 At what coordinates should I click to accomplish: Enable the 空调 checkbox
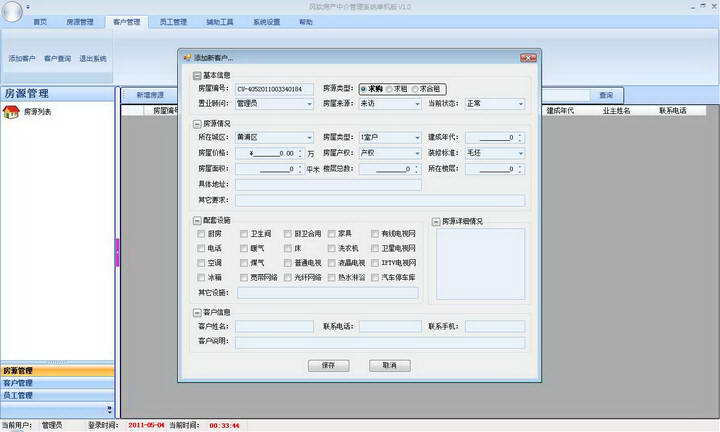coord(201,263)
